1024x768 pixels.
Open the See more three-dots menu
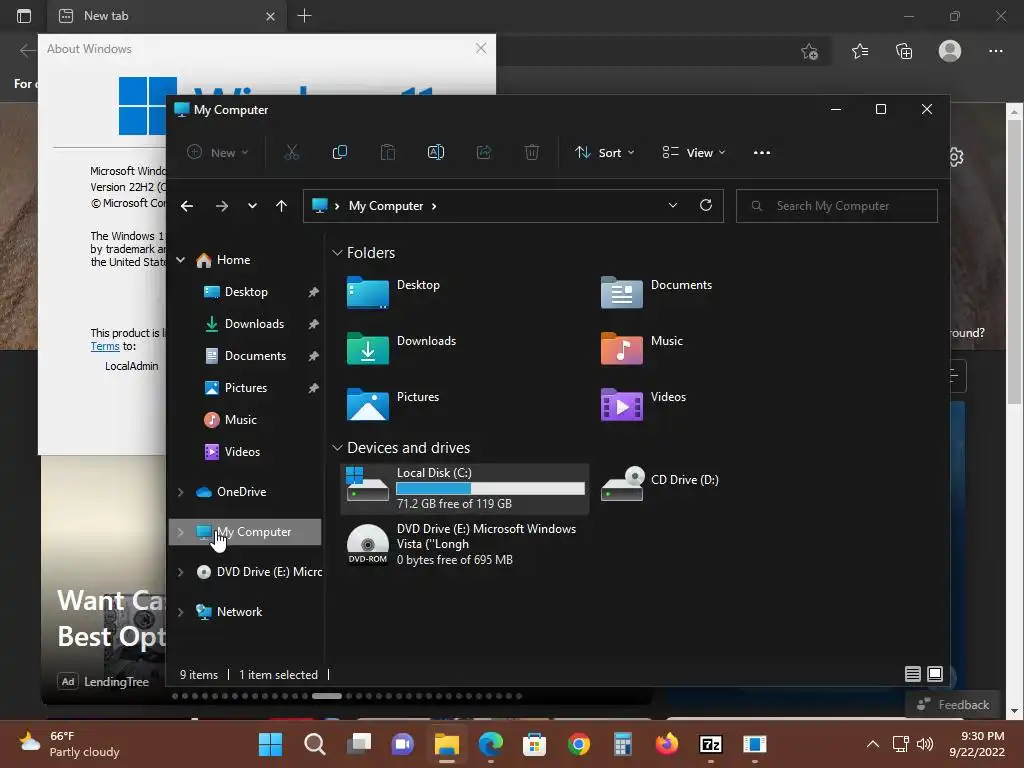[x=761, y=152]
